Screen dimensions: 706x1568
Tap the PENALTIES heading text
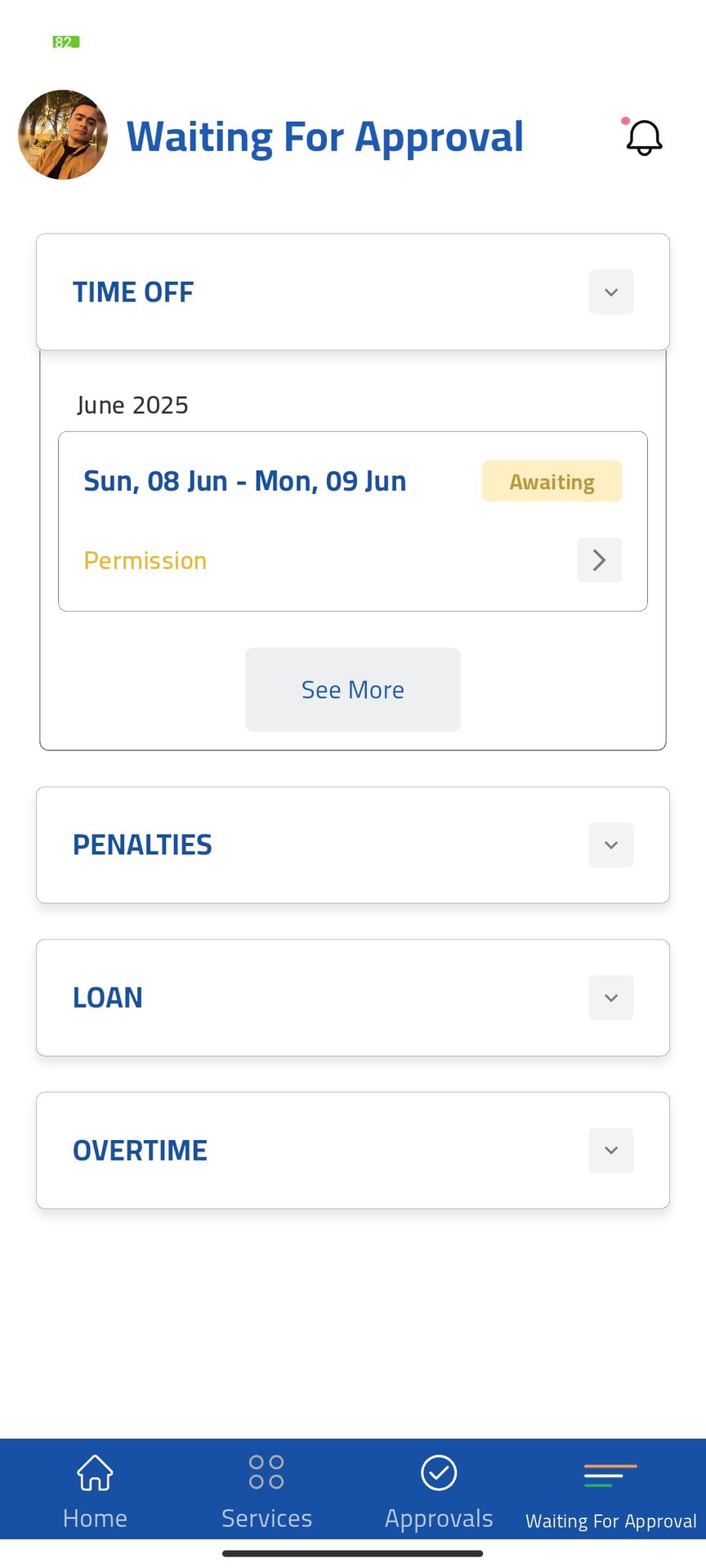click(142, 845)
